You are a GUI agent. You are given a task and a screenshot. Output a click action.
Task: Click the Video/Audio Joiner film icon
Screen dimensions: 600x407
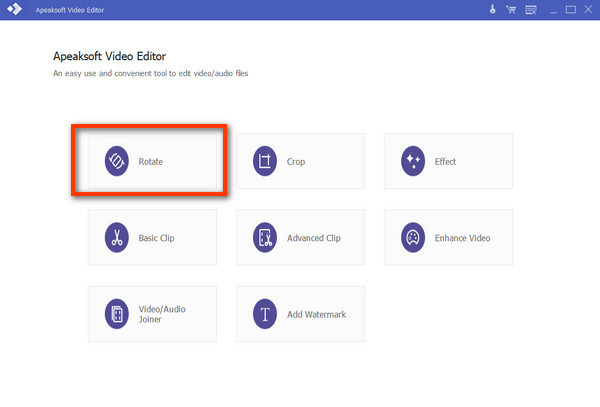[117, 314]
